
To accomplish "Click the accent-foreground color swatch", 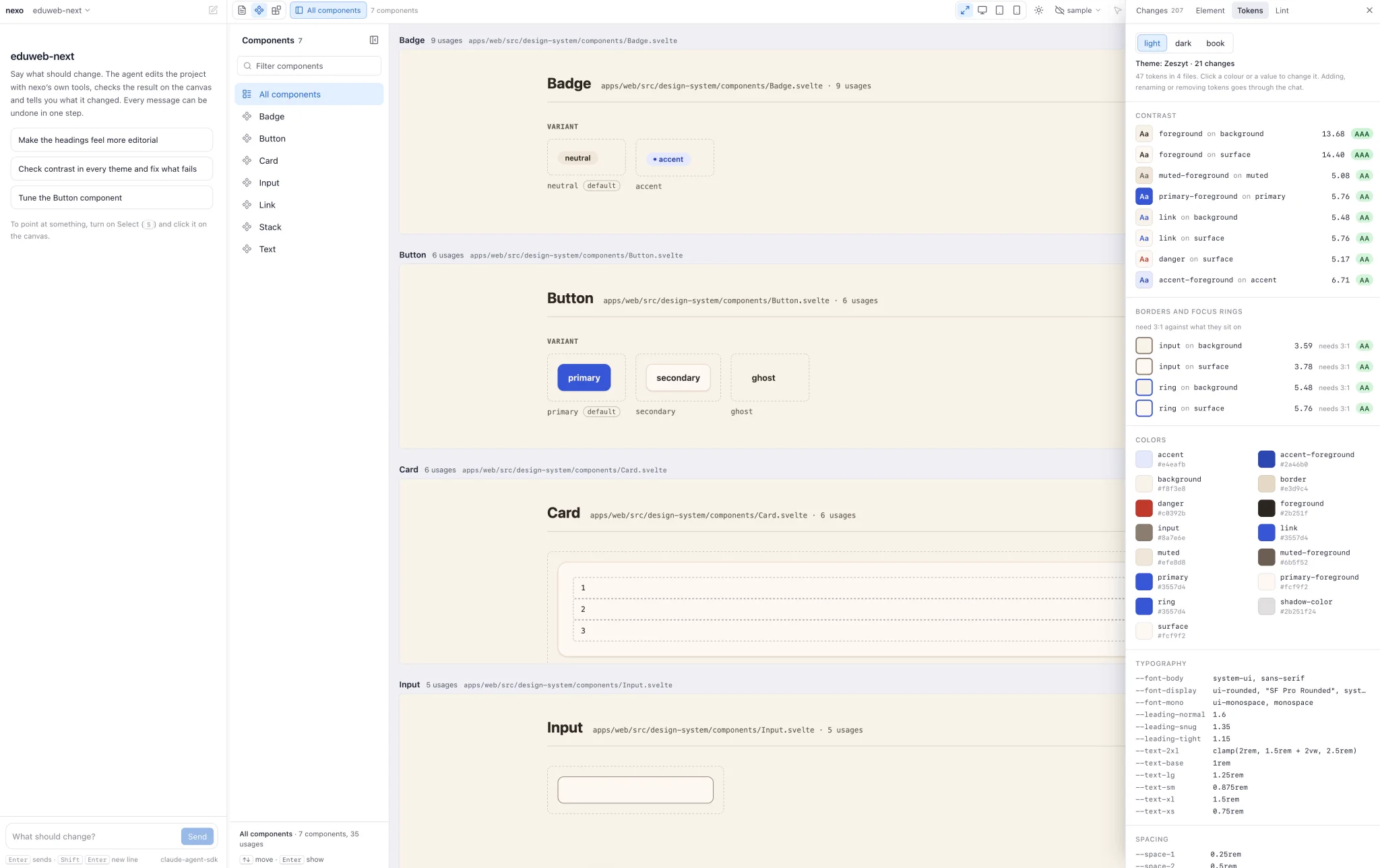I will tap(1267, 460).
